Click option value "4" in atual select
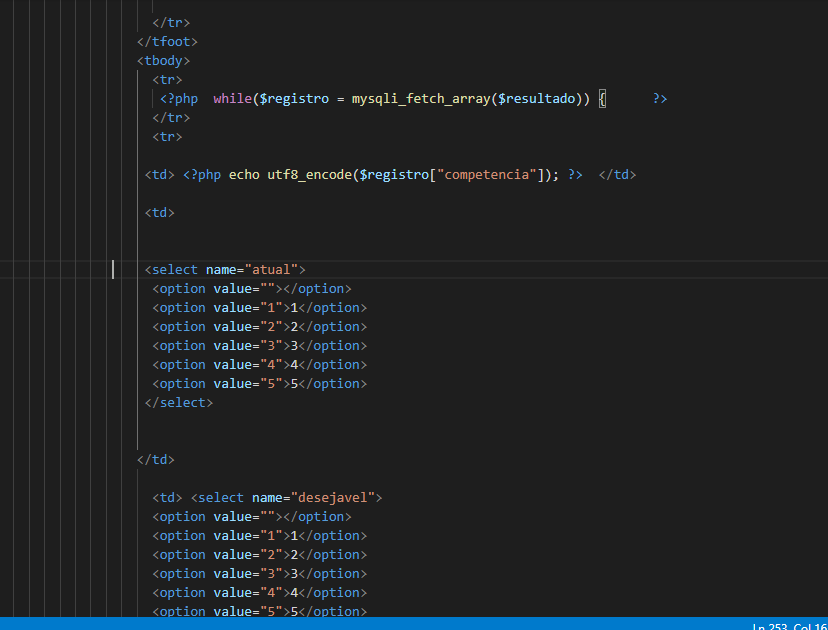Viewport: 828px width, 630px height. pyautogui.click(x=259, y=365)
